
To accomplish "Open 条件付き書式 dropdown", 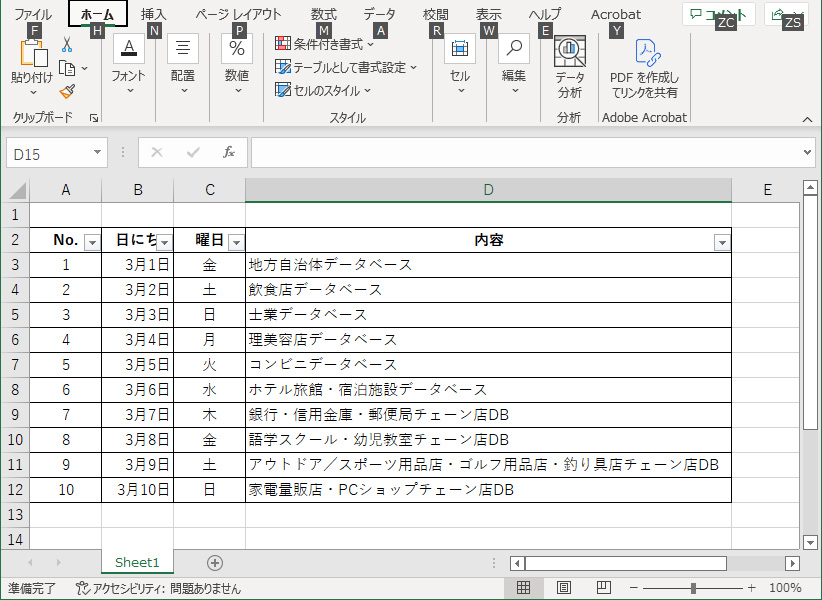I will (325, 44).
